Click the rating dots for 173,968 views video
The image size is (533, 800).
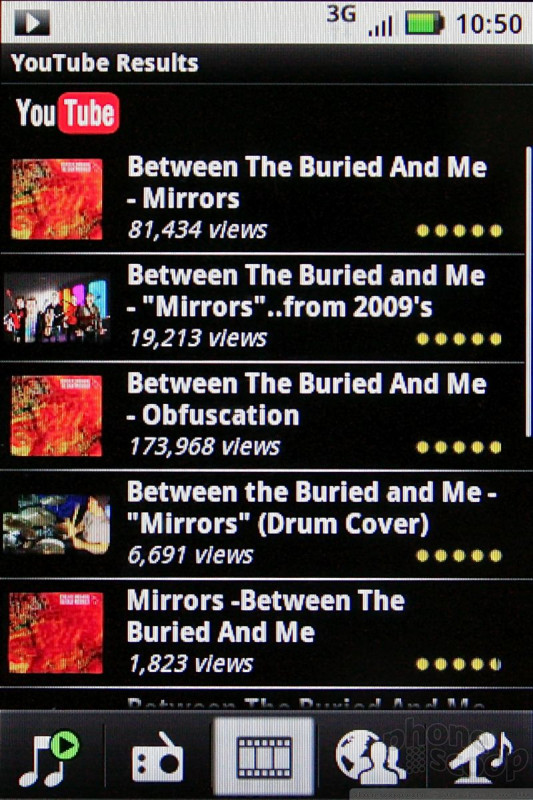(459, 447)
